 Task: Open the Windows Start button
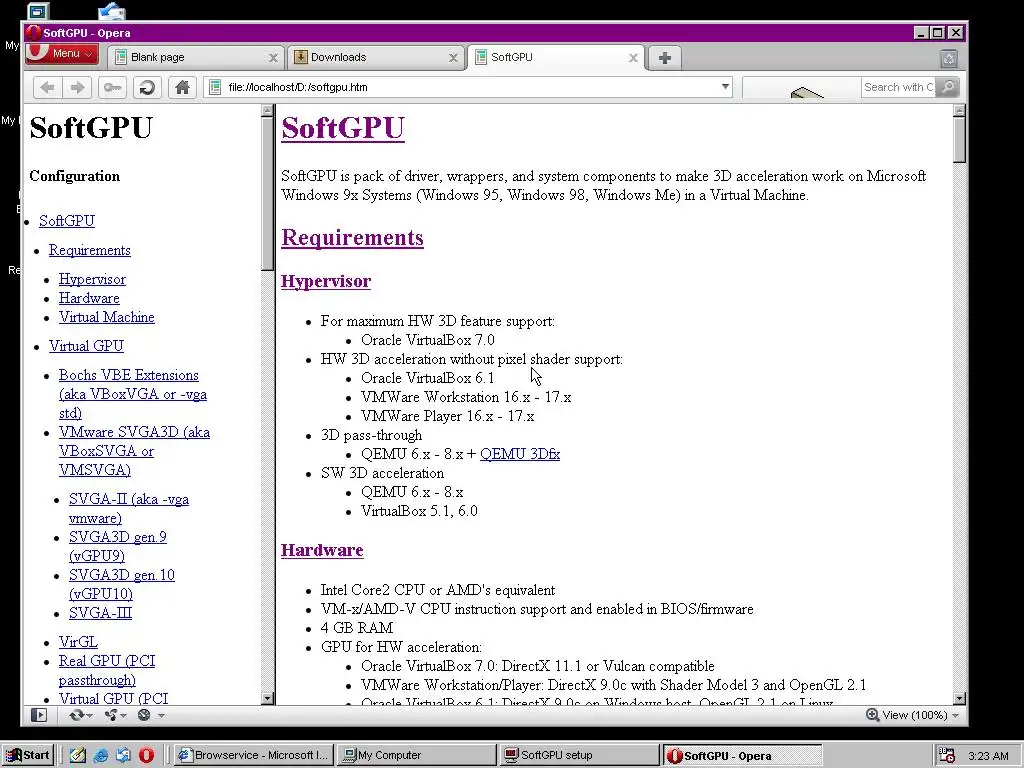tap(27, 755)
